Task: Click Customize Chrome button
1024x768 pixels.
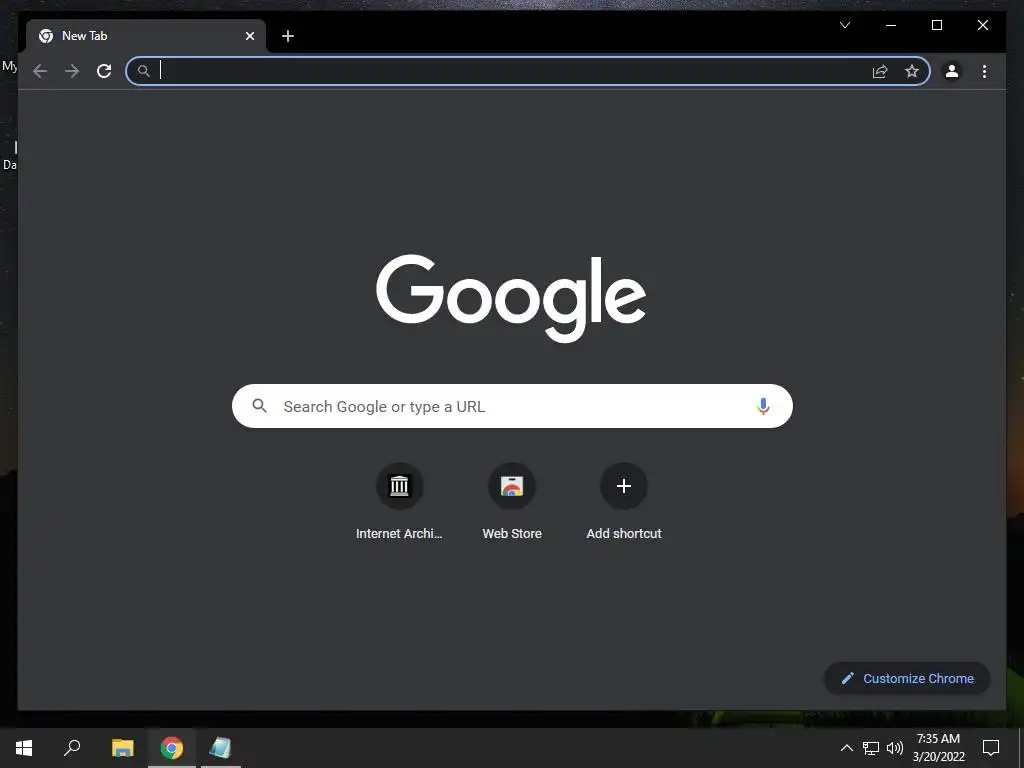Action: point(908,679)
